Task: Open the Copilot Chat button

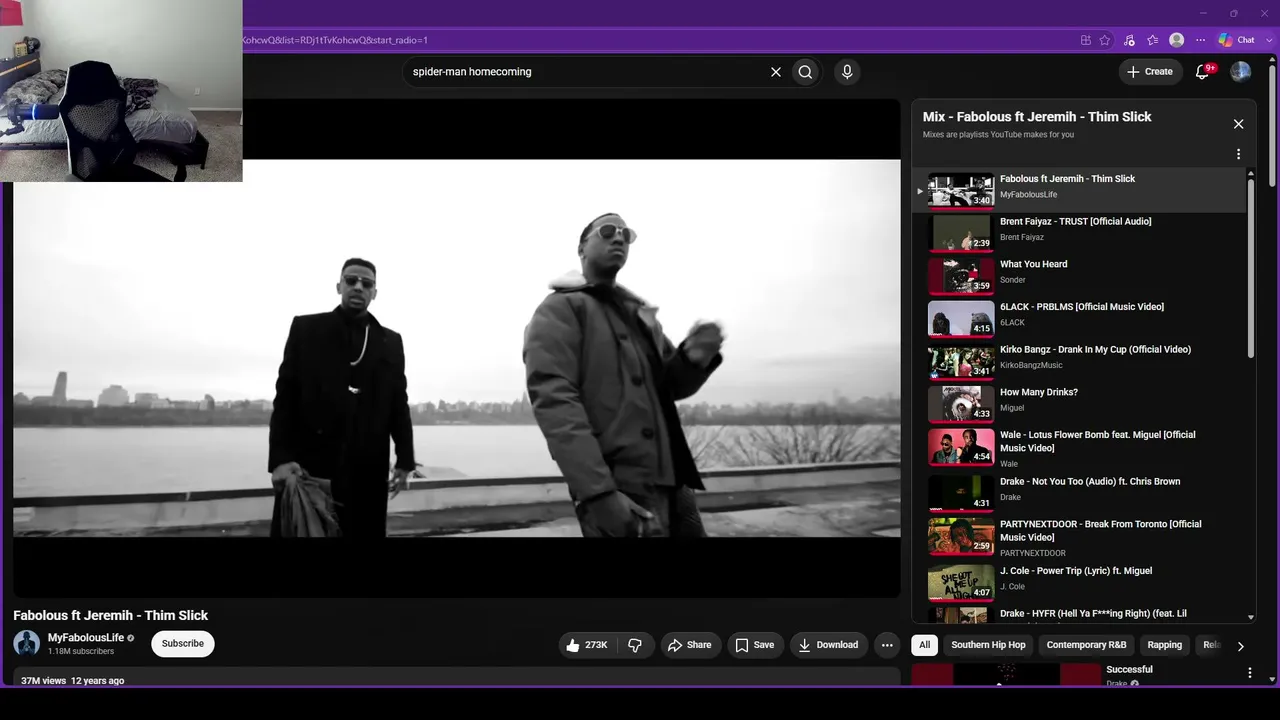Action: tap(1236, 40)
